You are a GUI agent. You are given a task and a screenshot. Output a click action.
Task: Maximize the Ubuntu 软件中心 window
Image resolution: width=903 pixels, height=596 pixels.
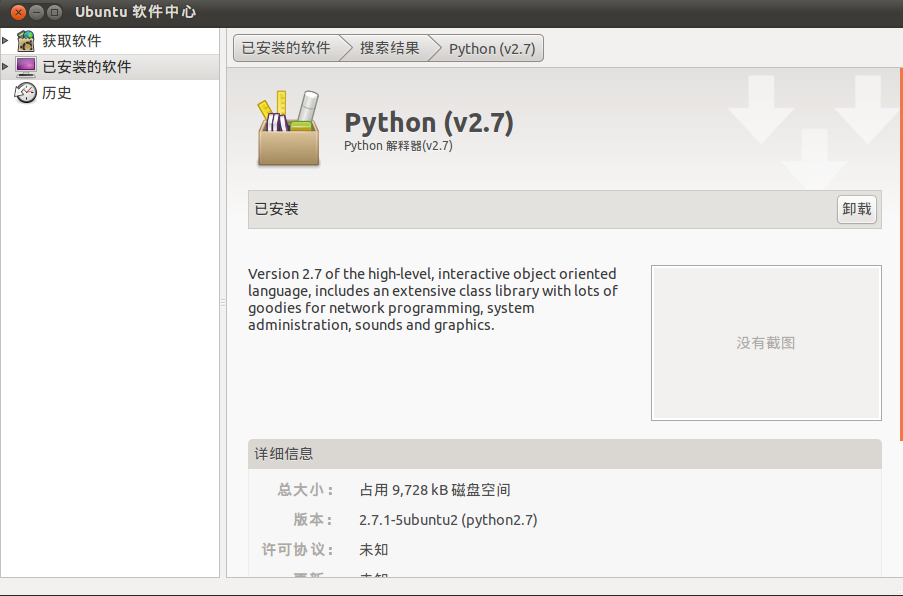tap(54, 12)
